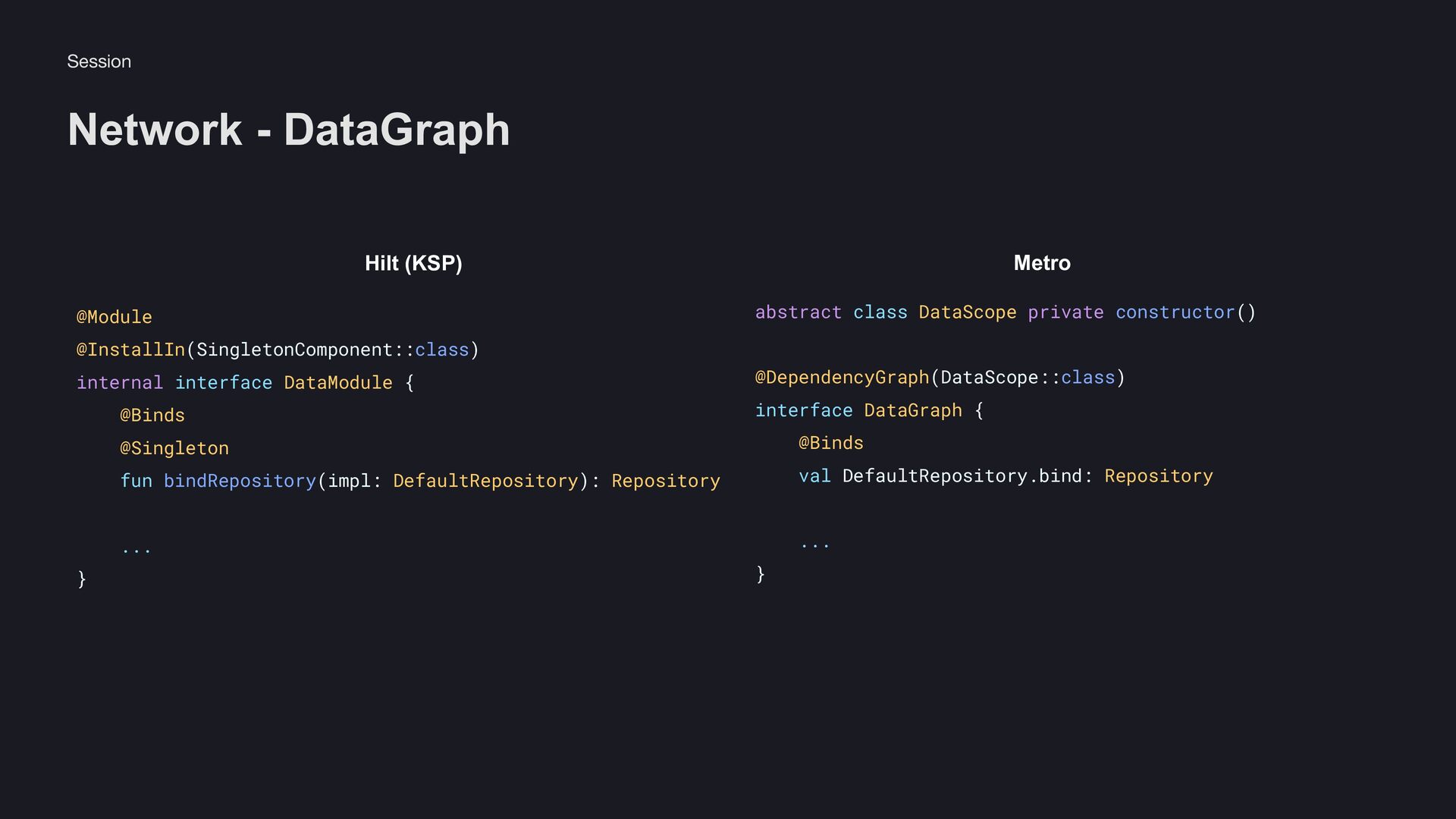1456x819 pixels.
Task: Click the @Binds annotation in Hilt code
Action: (152, 416)
